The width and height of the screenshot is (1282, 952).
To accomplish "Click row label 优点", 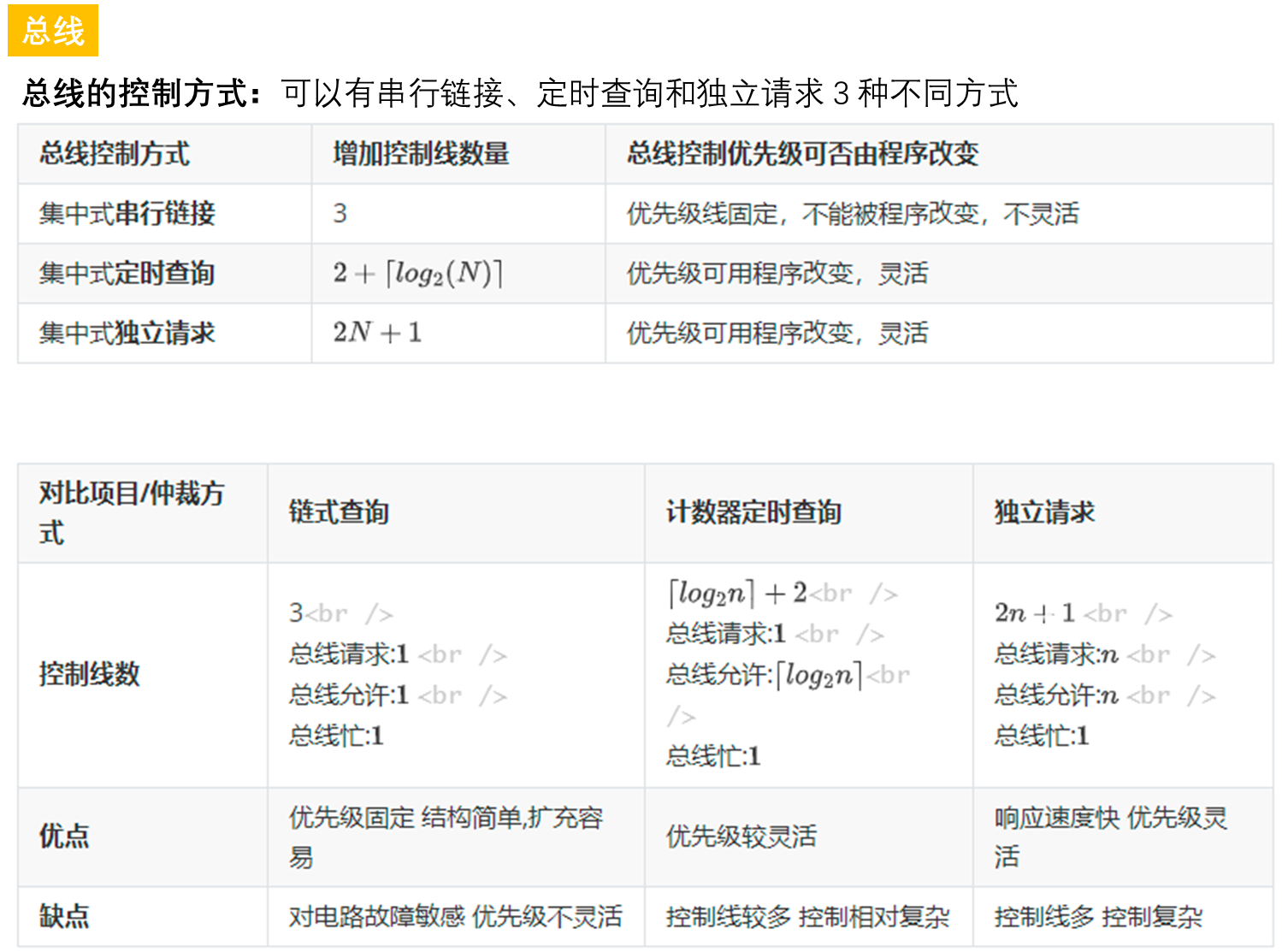I will 64,836.
